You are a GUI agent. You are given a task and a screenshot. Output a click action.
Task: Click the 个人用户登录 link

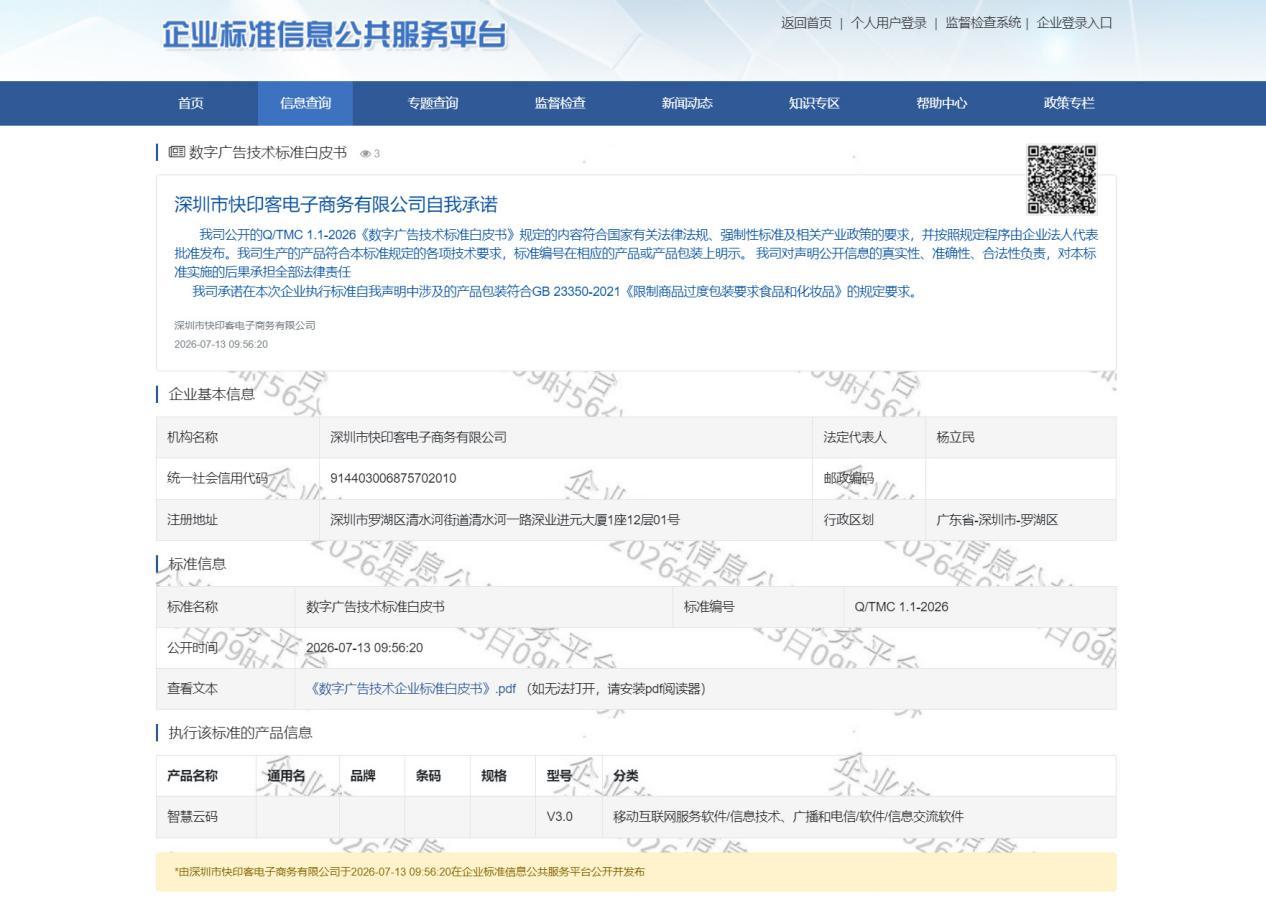pos(889,23)
